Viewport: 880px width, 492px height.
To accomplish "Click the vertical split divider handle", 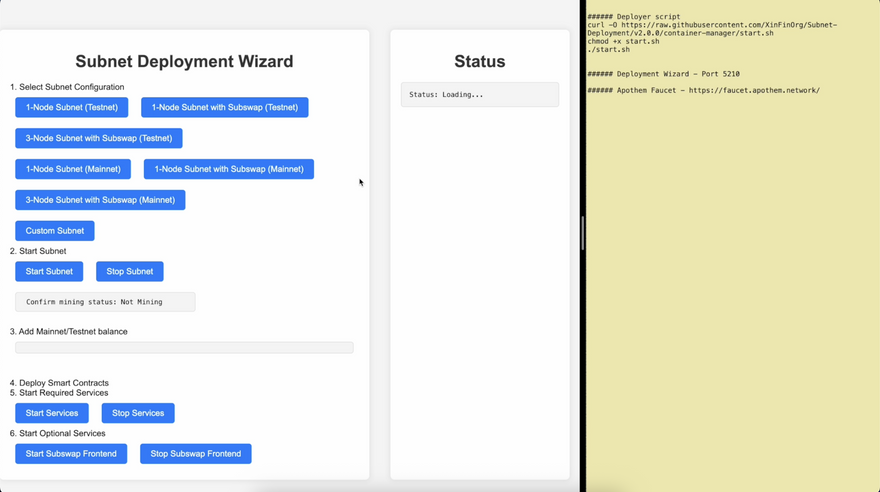I will 582,233.
